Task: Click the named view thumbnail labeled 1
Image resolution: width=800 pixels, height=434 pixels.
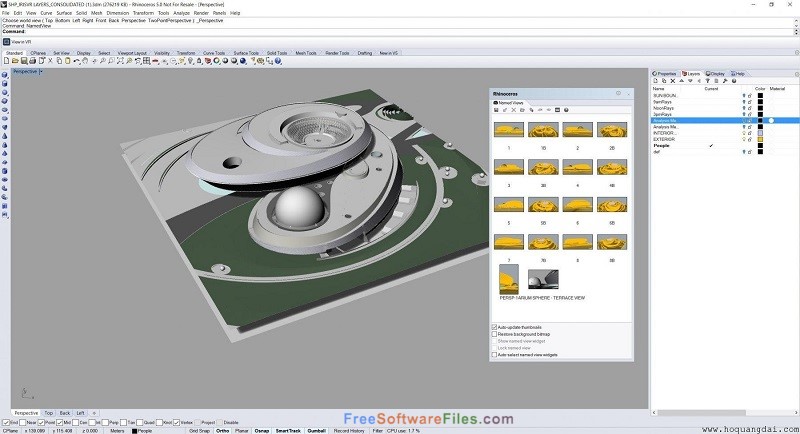Action: (x=509, y=130)
